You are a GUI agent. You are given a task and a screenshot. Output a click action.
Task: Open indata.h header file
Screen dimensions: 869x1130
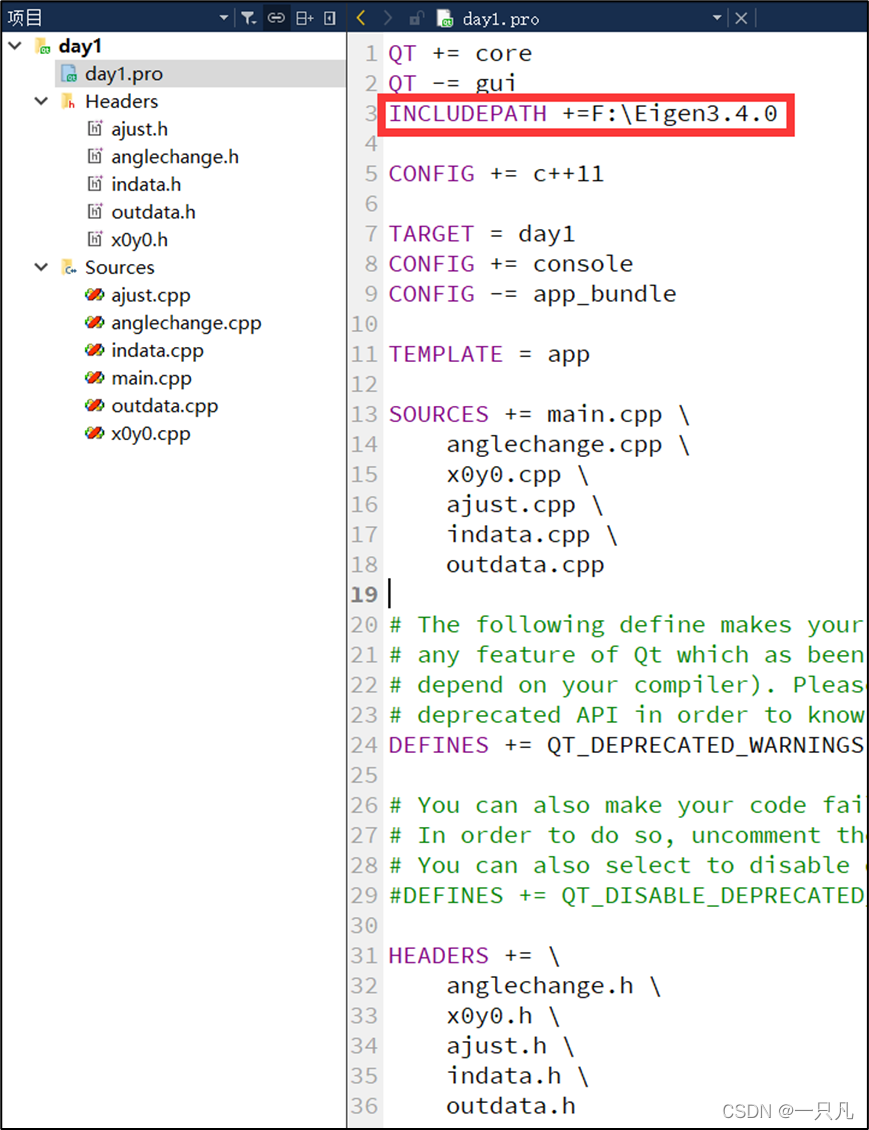coord(146,184)
